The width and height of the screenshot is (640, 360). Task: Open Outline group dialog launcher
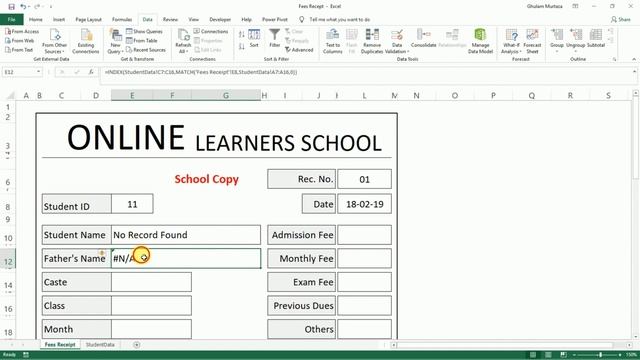click(614, 60)
